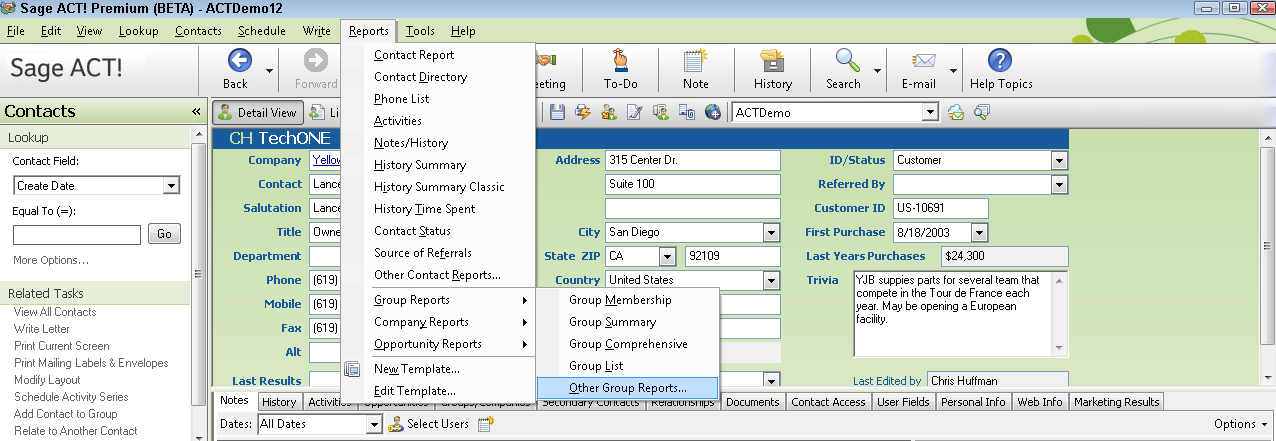Open the City San Diego dropdown

(x=771, y=232)
